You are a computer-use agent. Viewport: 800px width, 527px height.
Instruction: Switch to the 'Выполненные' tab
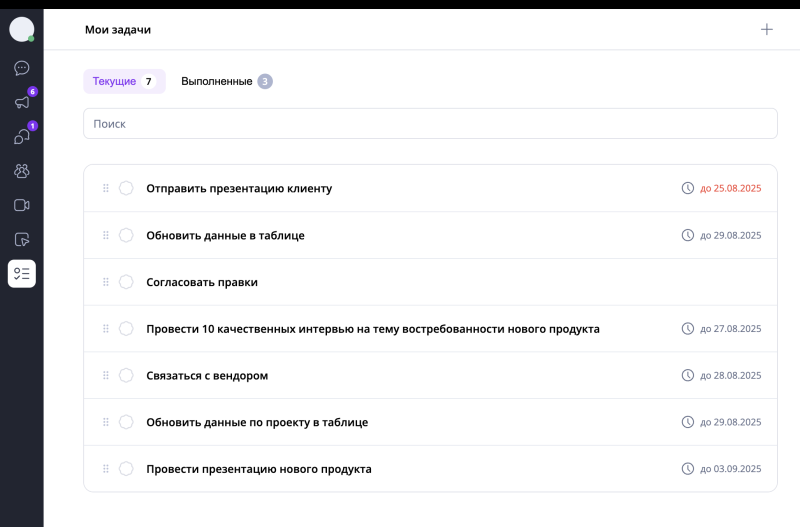227,81
